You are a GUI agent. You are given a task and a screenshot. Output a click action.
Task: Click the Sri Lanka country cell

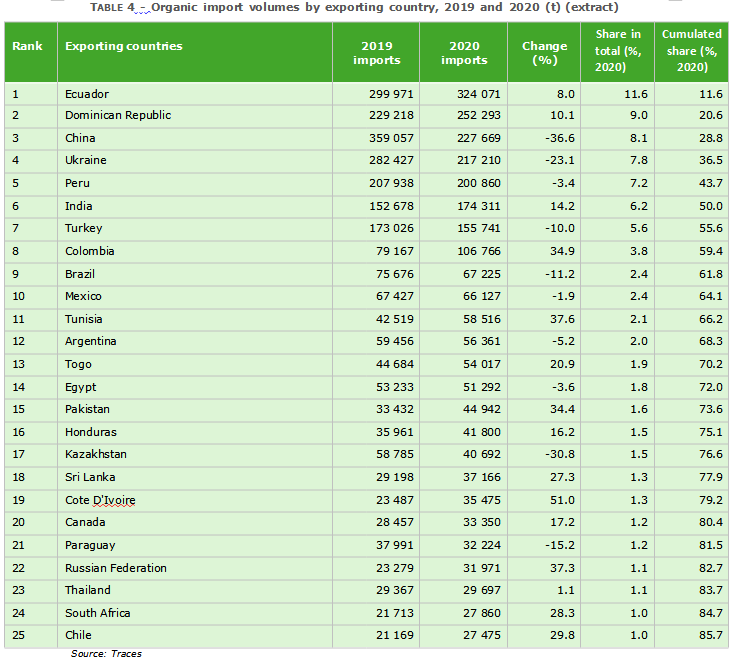tap(195, 478)
